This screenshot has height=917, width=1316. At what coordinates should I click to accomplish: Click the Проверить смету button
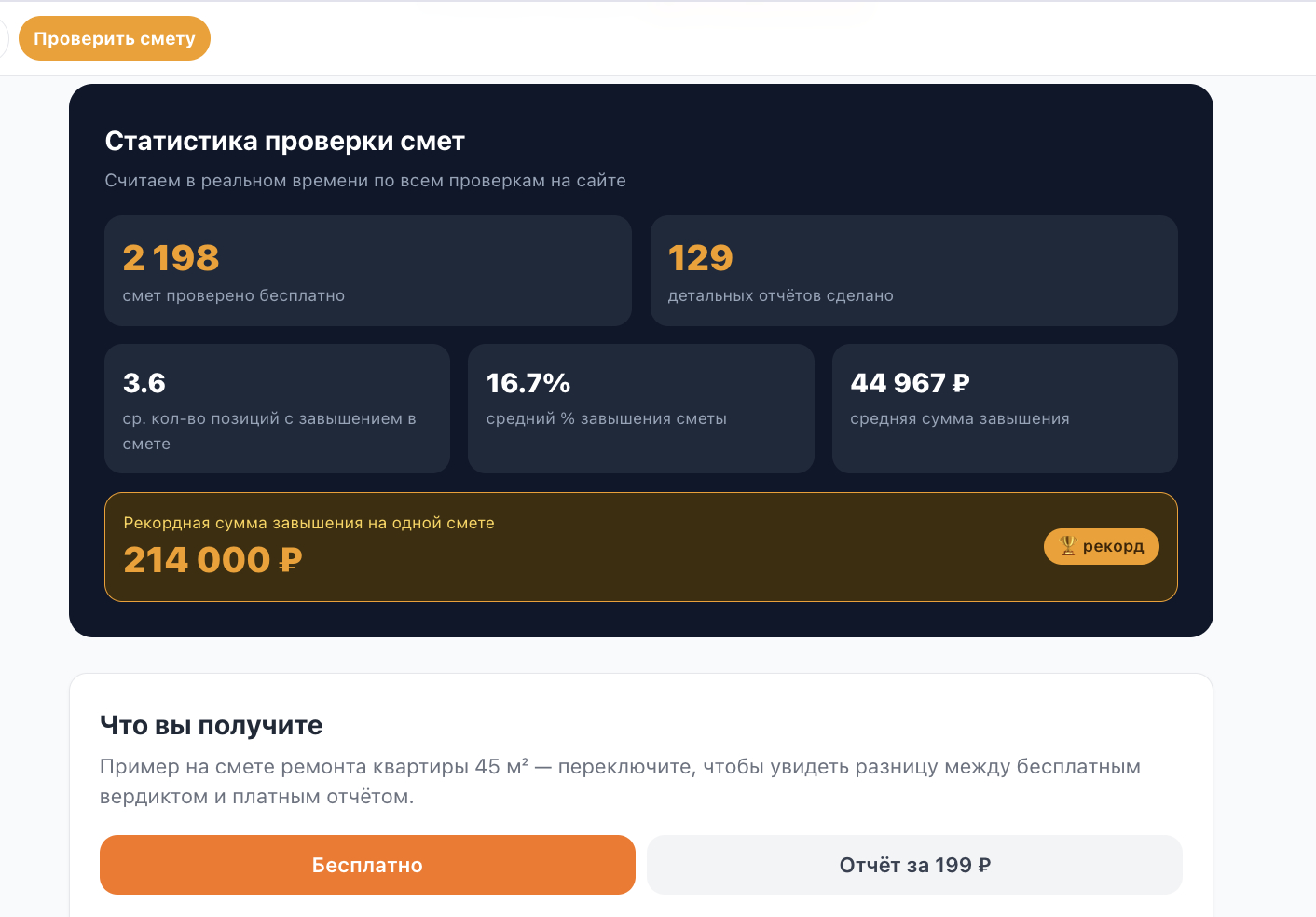(x=115, y=38)
